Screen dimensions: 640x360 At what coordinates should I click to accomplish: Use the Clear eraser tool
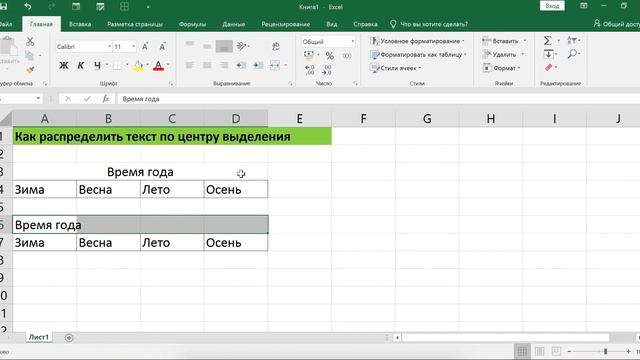[548, 67]
